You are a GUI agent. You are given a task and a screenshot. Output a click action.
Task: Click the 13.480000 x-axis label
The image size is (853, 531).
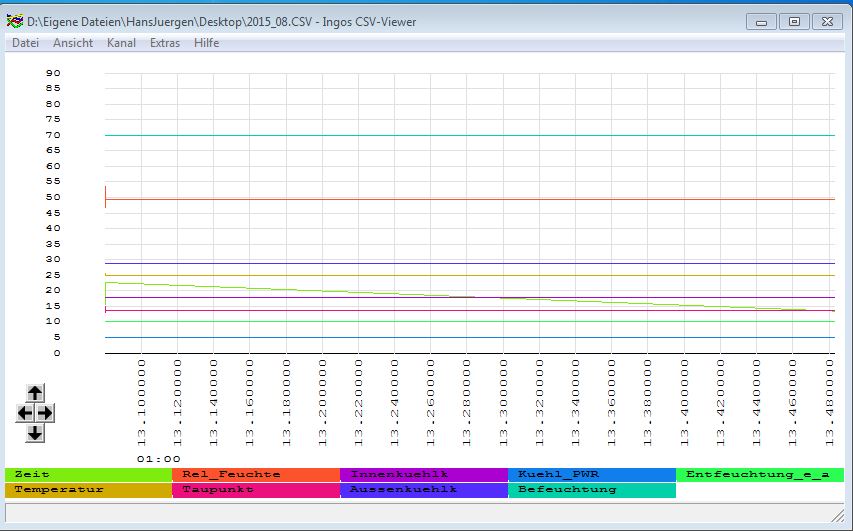829,403
